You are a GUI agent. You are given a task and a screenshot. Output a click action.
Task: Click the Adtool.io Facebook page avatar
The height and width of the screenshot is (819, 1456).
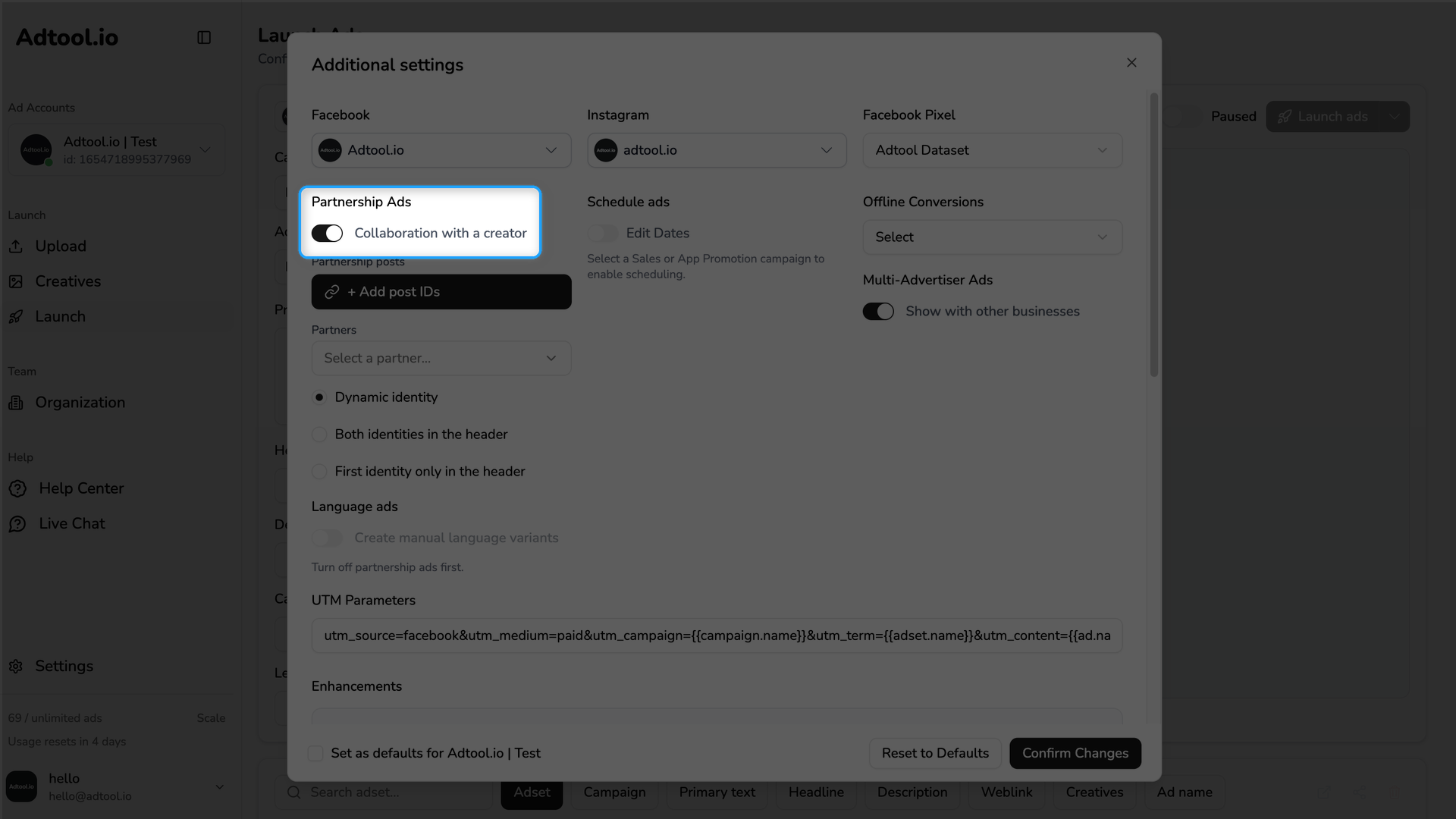[330, 150]
